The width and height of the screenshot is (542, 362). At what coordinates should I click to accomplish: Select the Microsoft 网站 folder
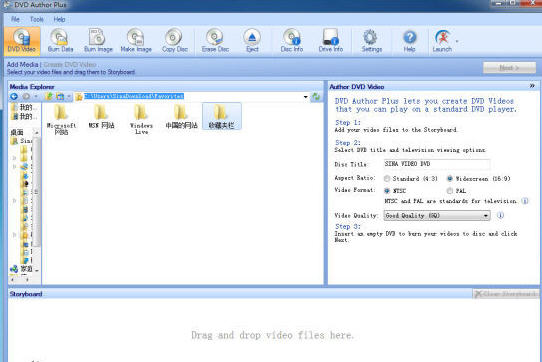click(x=61, y=120)
